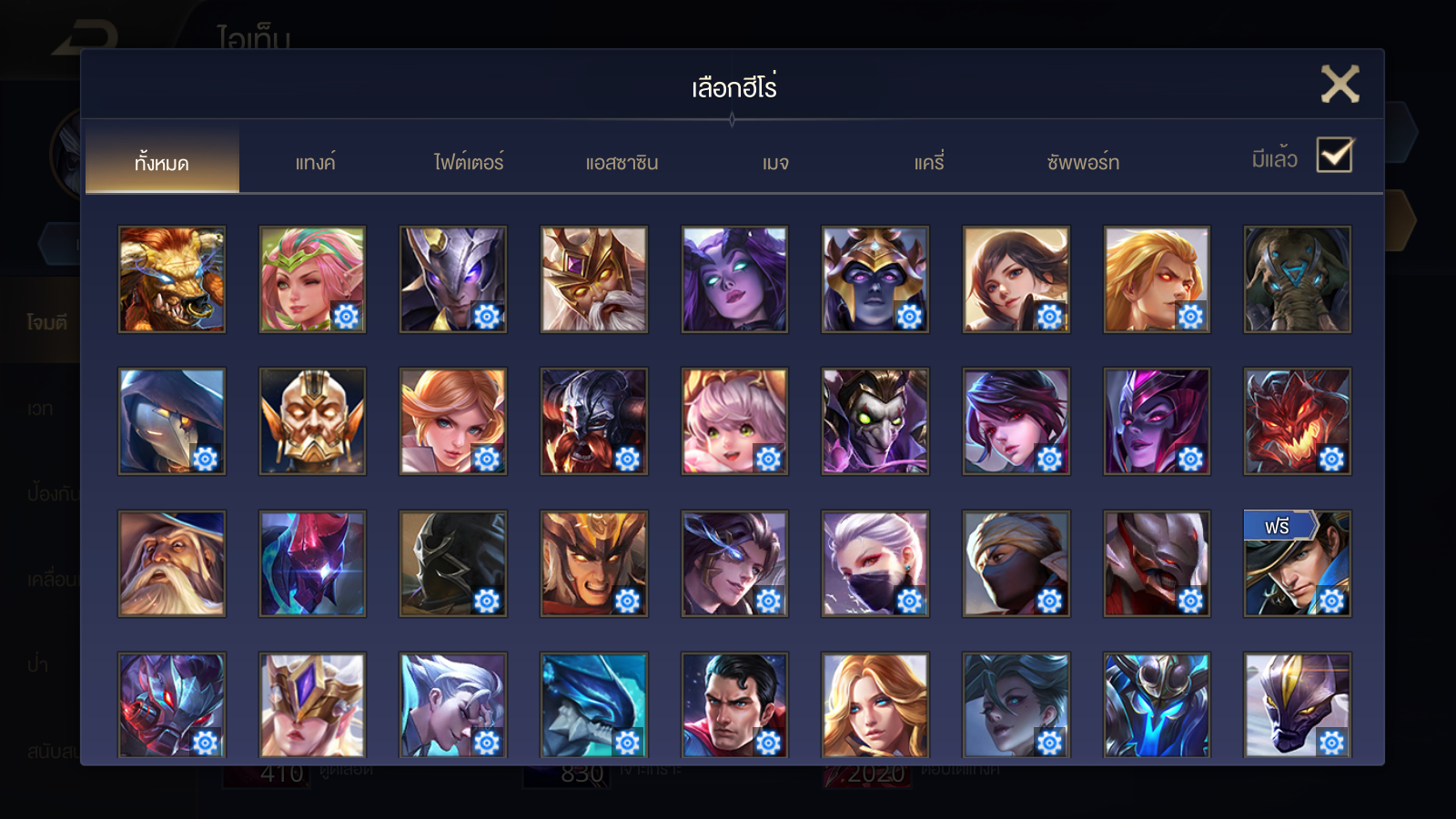
Task: Switch to the แทงค์ tab
Action: (x=315, y=162)
